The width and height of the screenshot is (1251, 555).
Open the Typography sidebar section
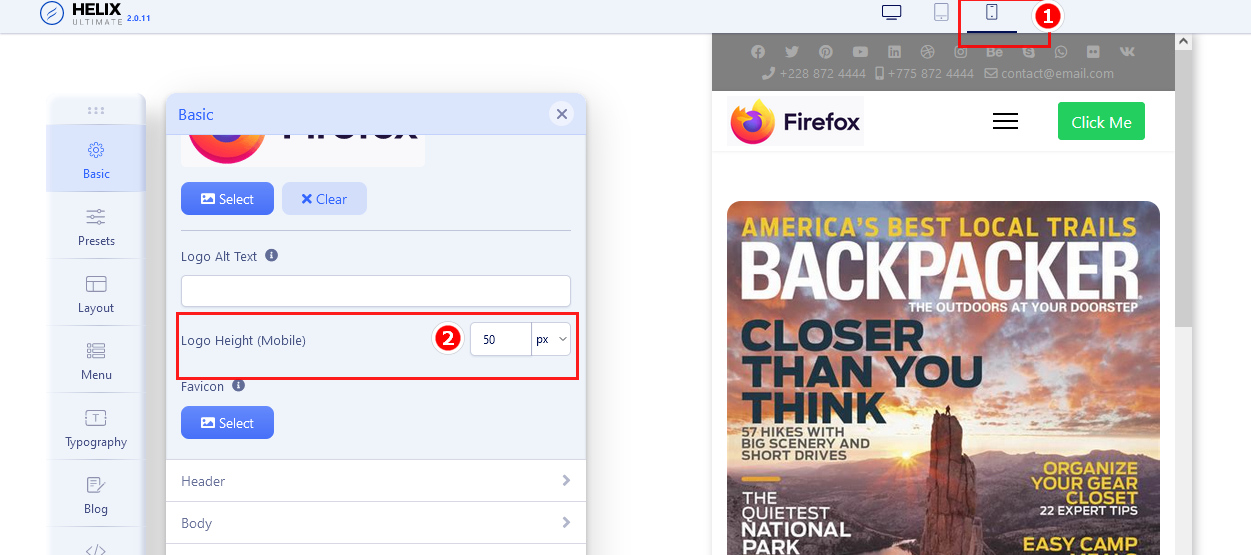click(x=96, y=427)
